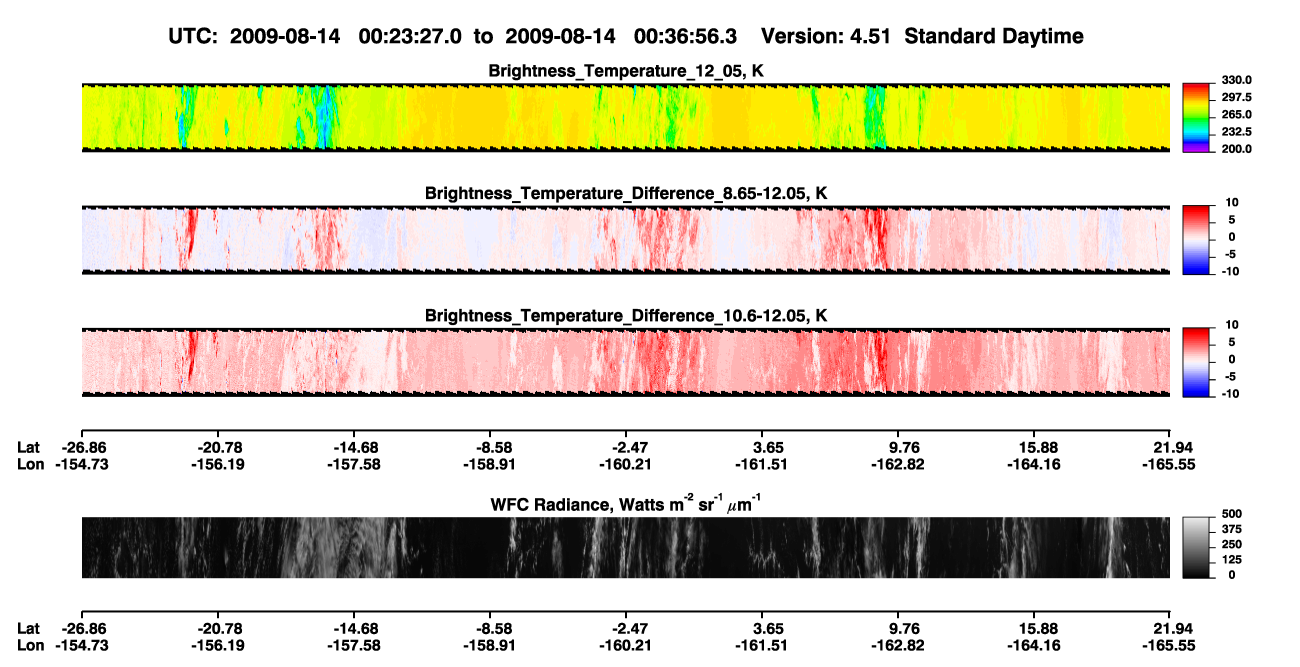This screenshot has height=667, width=1300.
Task: Click the UTC start time 00:23:27.0
Action: (410, 36)
